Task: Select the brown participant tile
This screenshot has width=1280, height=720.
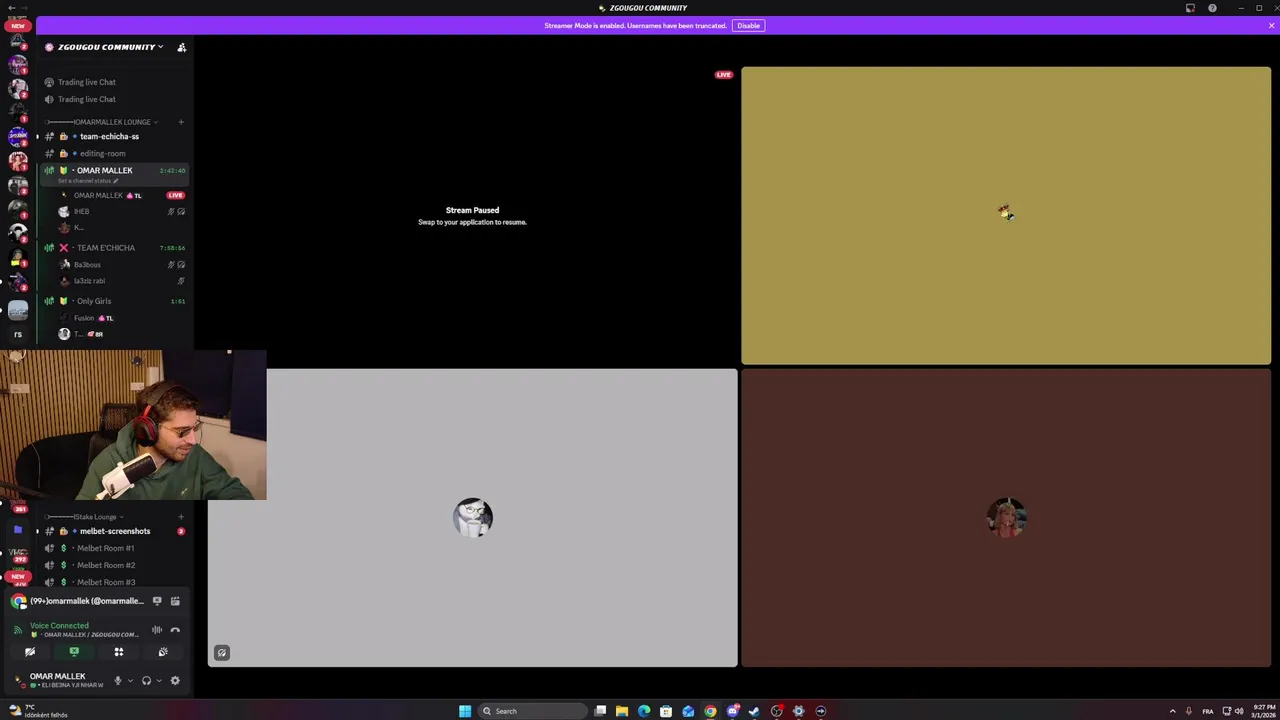Action: [x=1006, y=517]
